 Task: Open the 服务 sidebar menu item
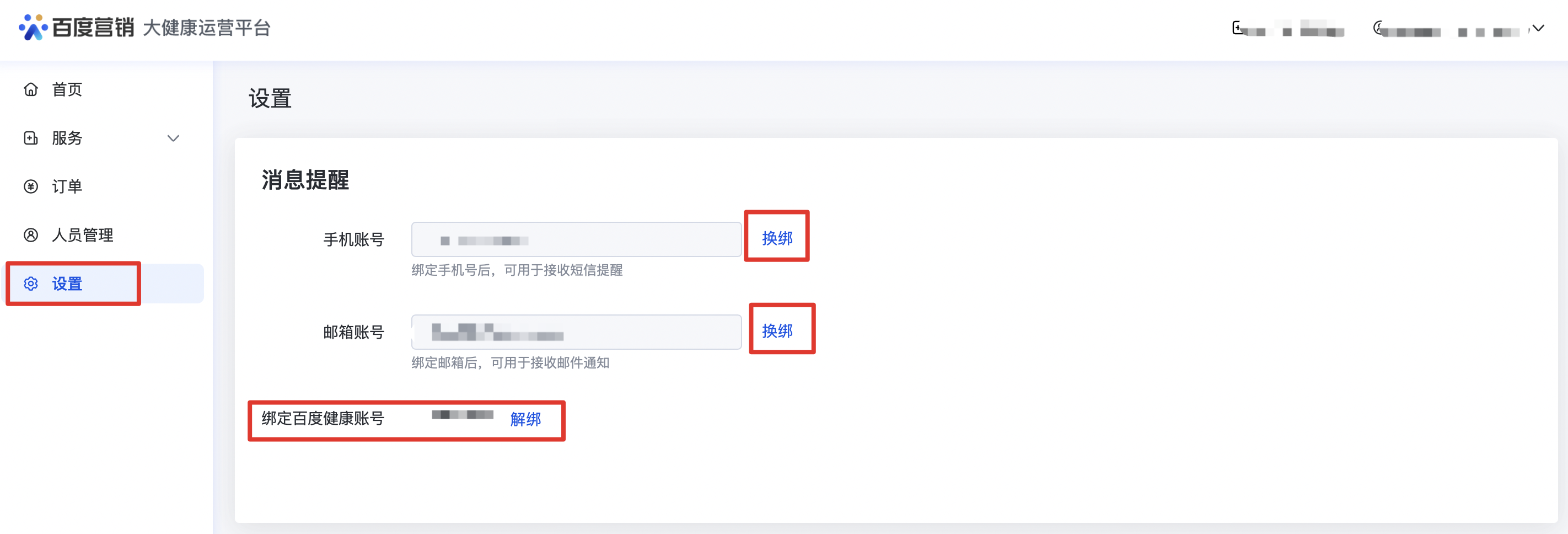(x=67, y=138)
